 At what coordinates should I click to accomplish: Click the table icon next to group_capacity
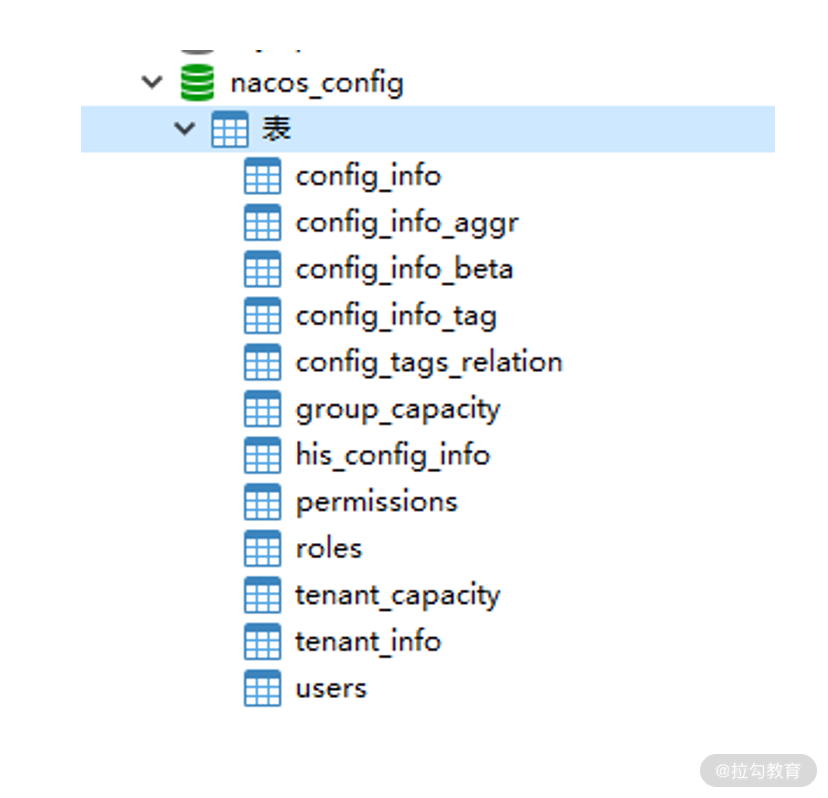pos(262,409)
